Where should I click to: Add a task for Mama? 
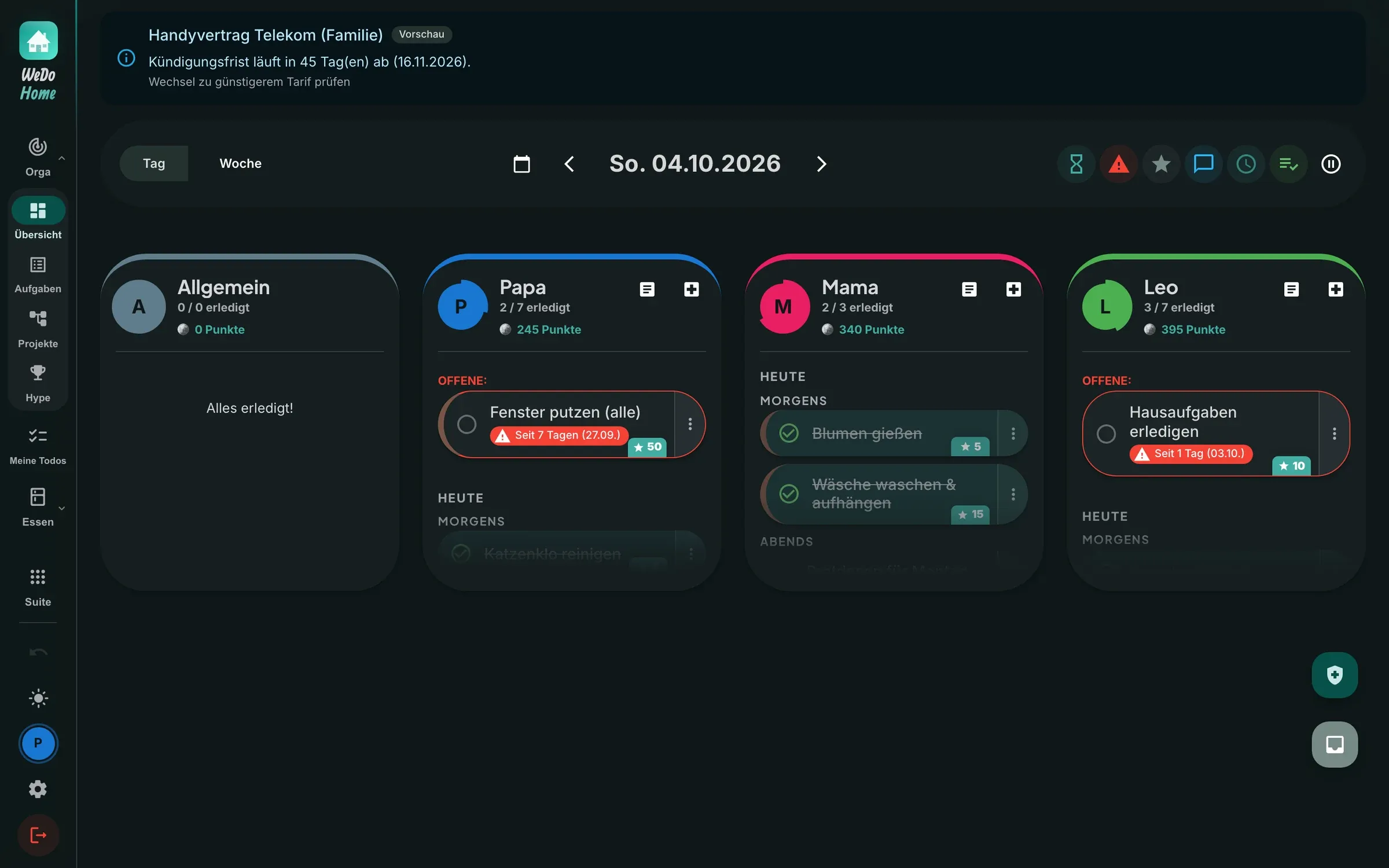[x=1014, y=289]
